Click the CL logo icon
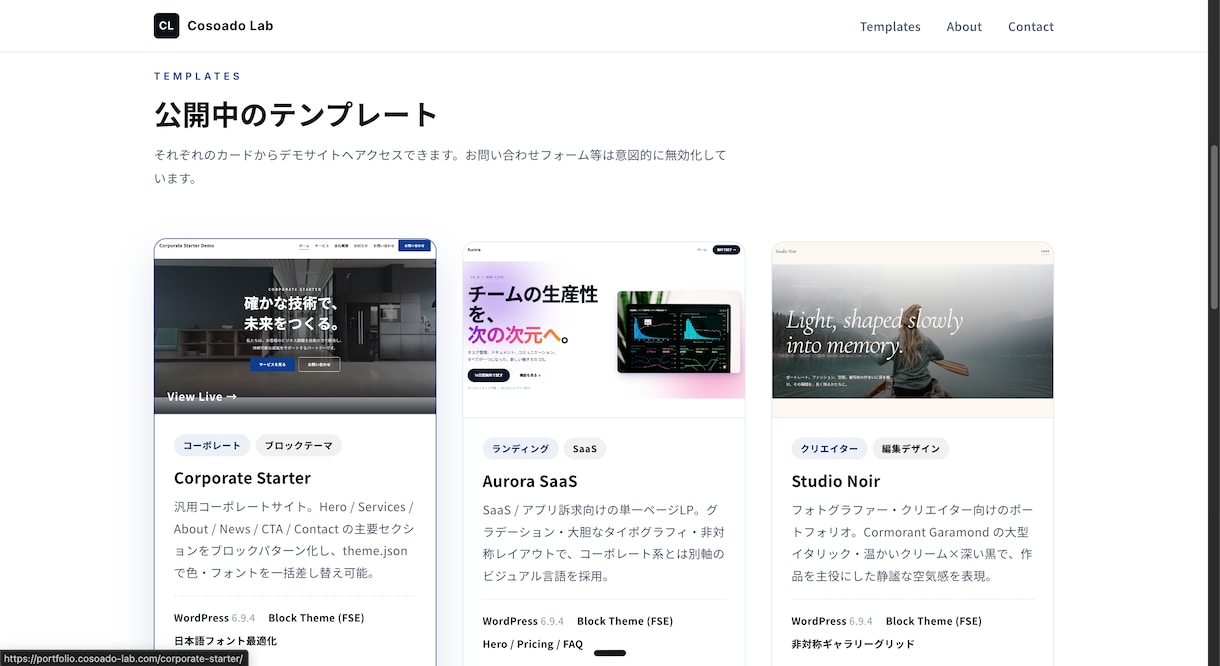 click(x=166, y=26)
